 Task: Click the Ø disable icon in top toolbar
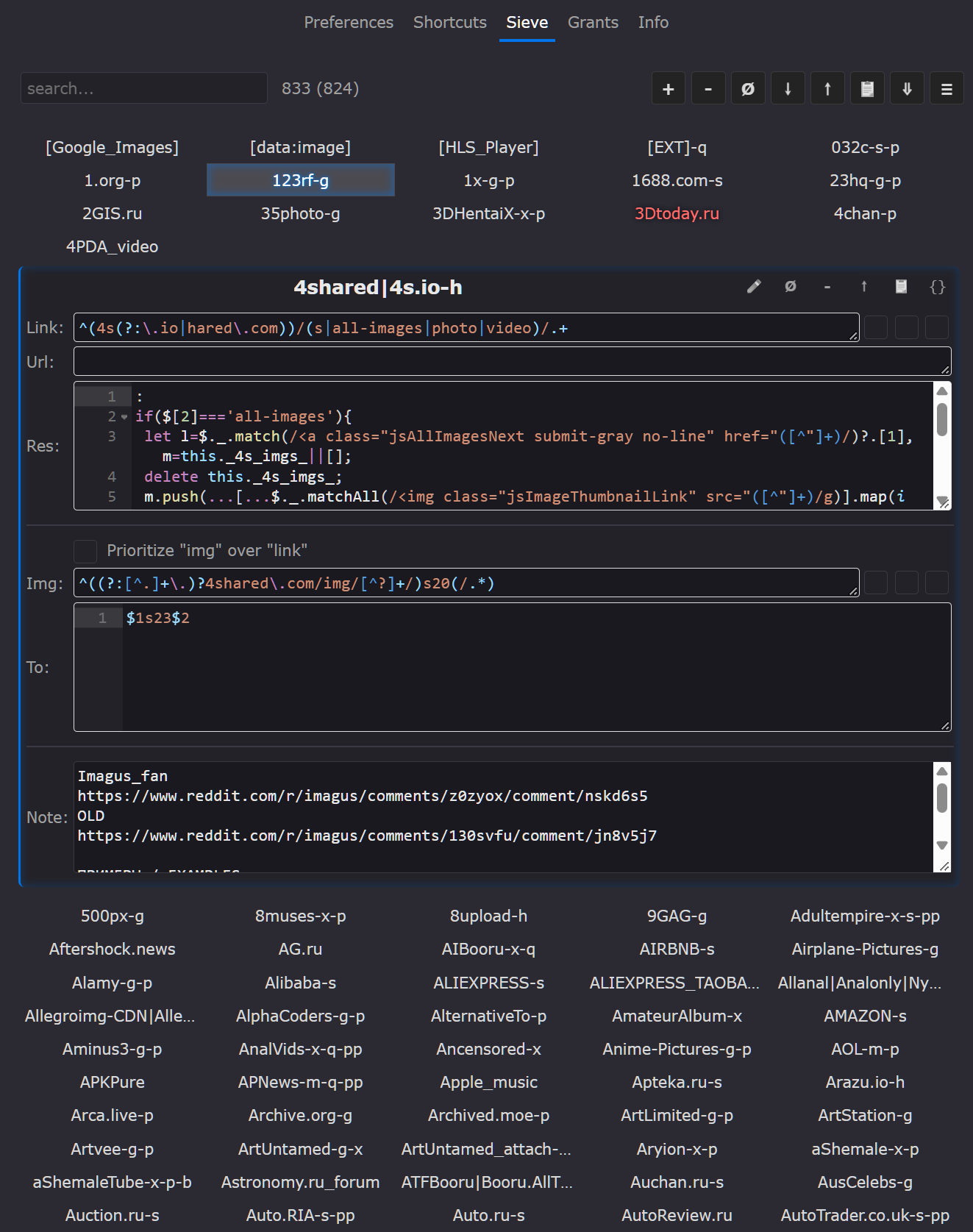click(x=747, y=88)
